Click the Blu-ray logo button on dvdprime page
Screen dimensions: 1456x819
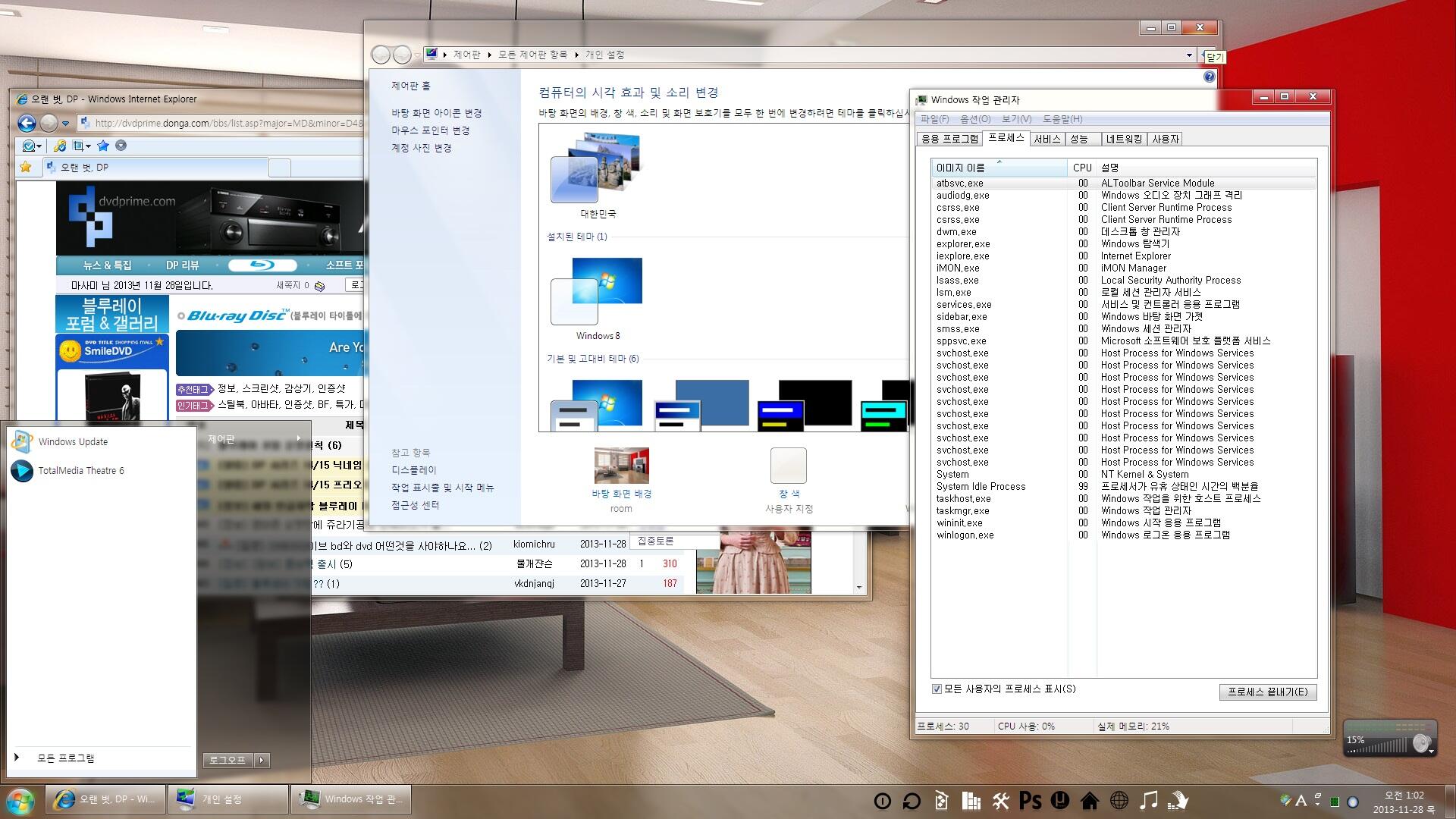pos(262,265)
